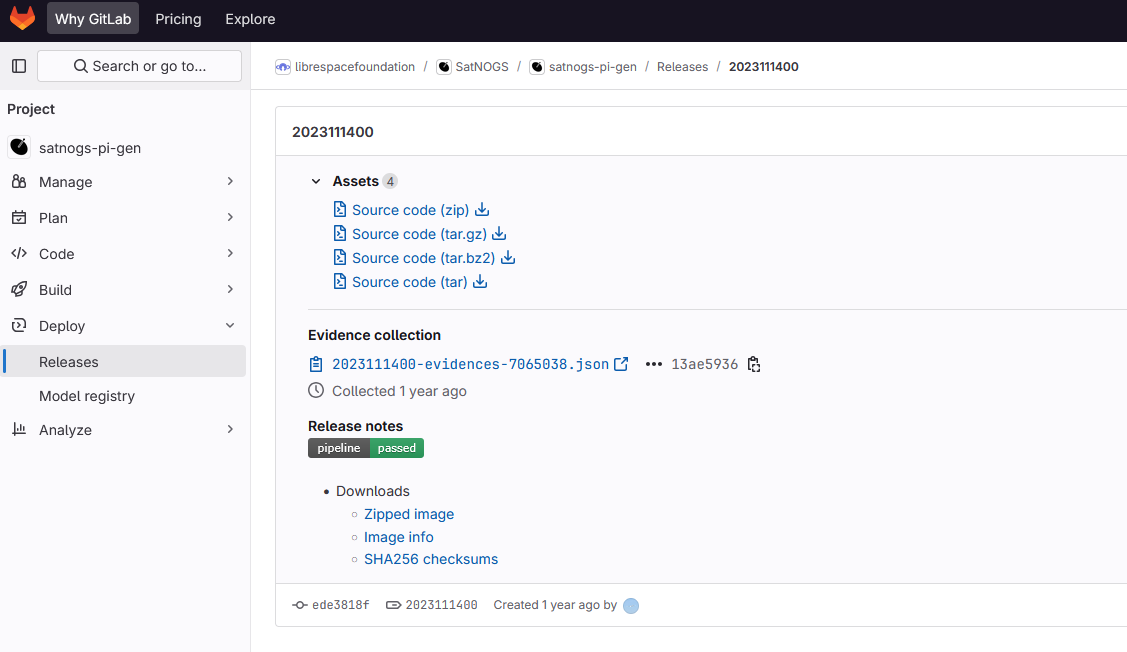
Task: Open tag 2023111400 in the footer
Action: click(441, 605)
